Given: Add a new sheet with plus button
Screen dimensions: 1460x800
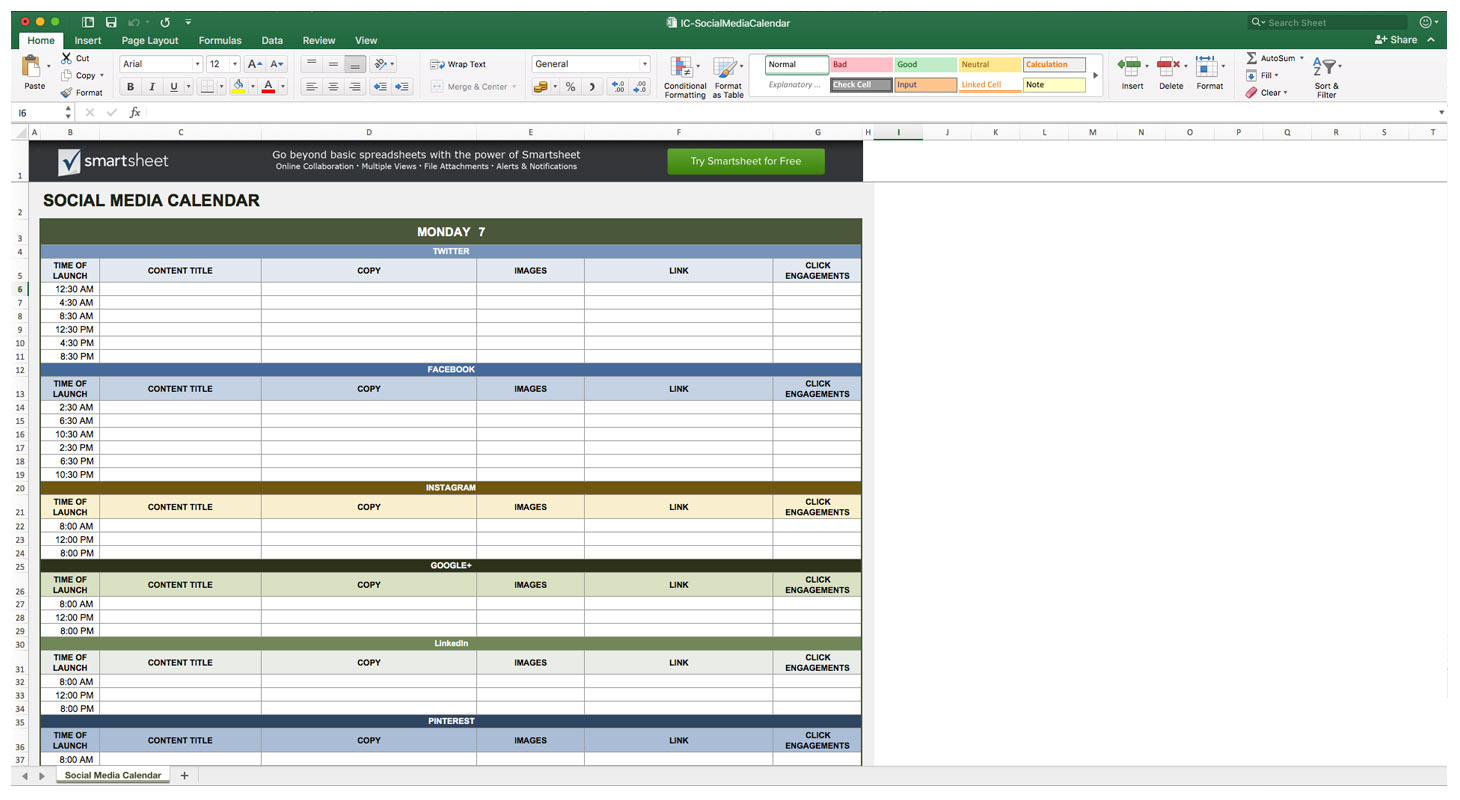Looking at the screenshot, I should click(x=184, y=775).
